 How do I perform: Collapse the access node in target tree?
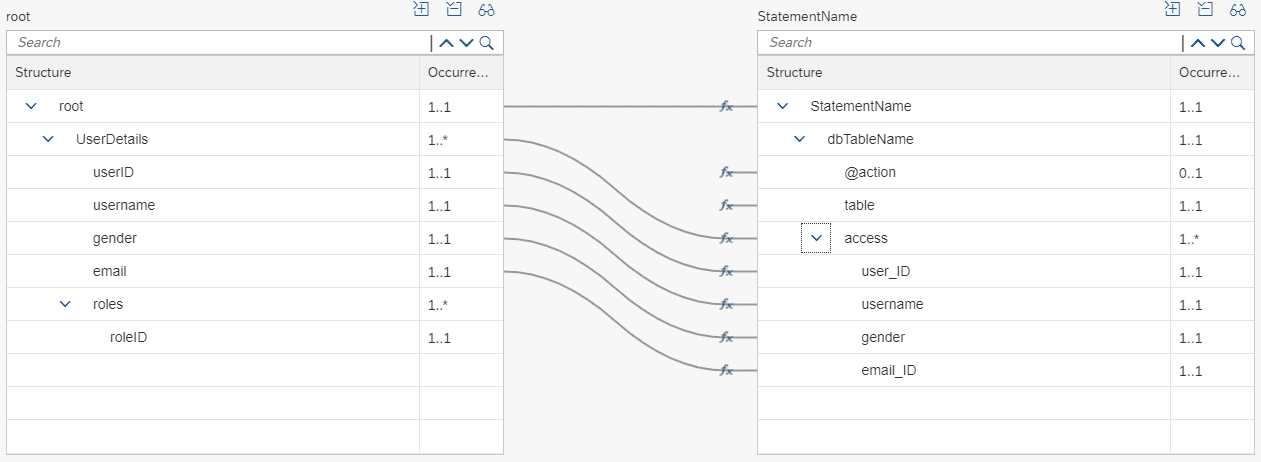pyautogui.click(x=816, y=238)
